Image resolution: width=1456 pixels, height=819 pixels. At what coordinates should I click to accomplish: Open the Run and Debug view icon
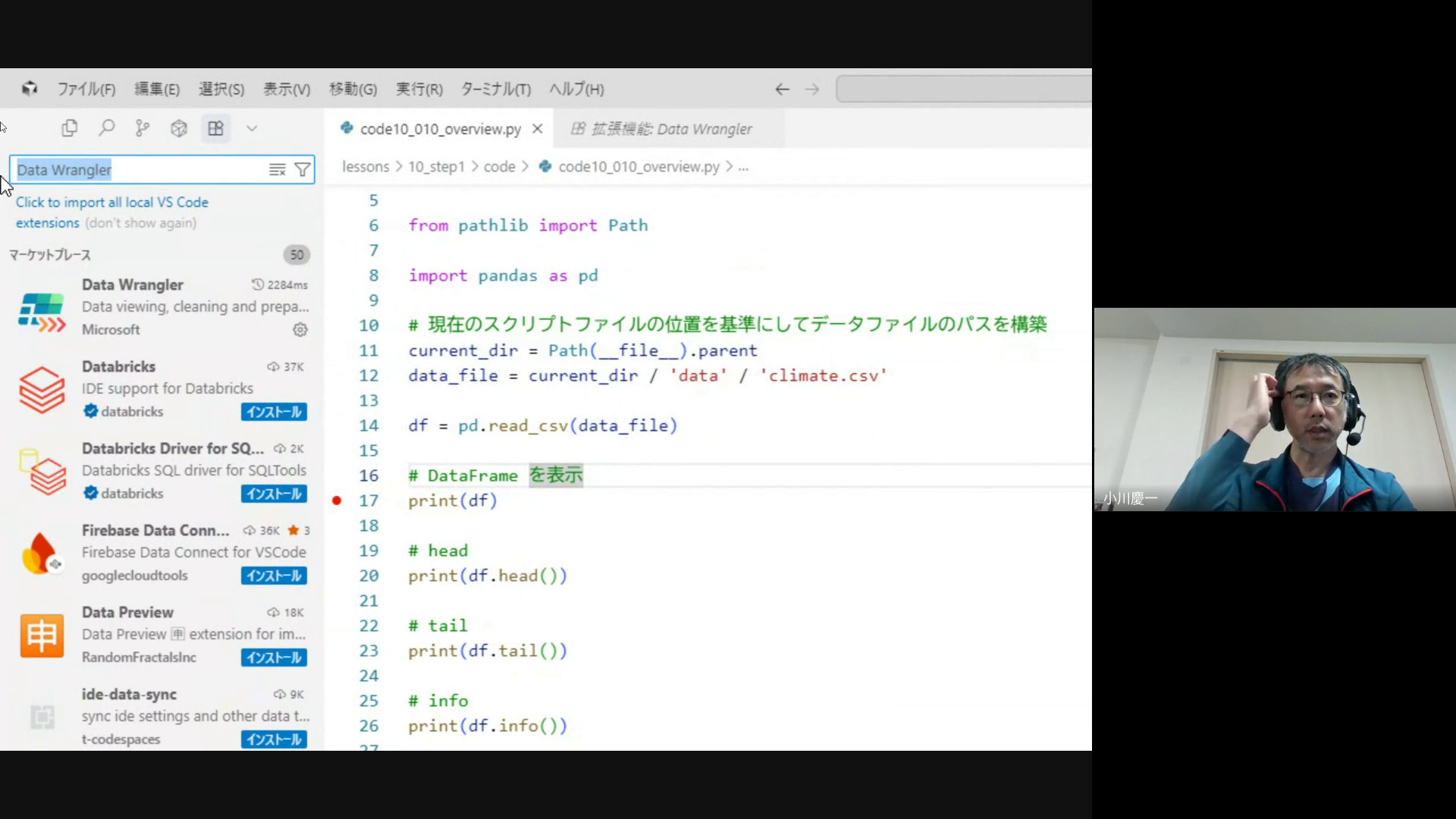click(x=179, y=128)
